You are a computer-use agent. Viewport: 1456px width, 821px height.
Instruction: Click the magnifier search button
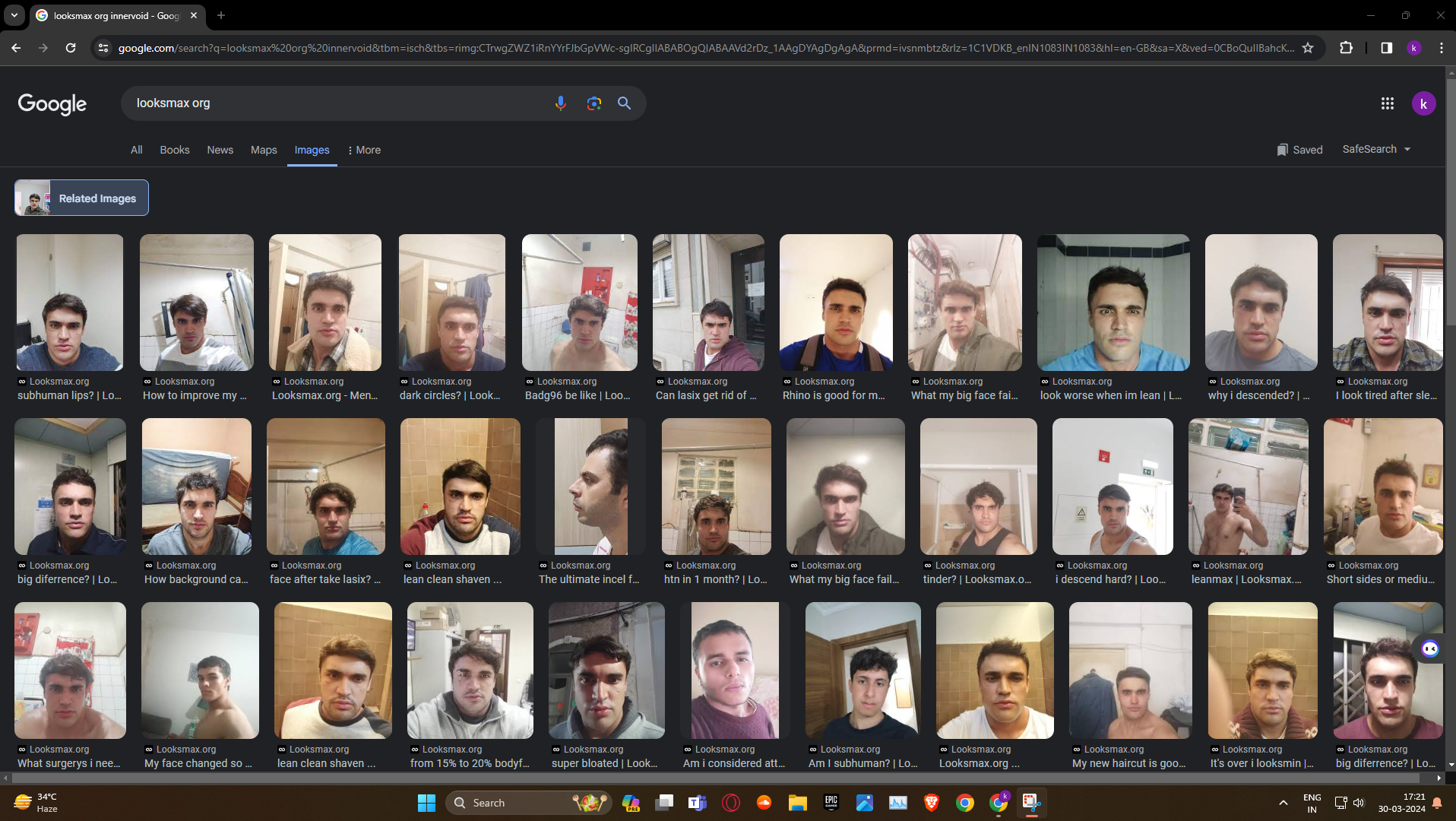pyautogui.click(x=625, y=103)
